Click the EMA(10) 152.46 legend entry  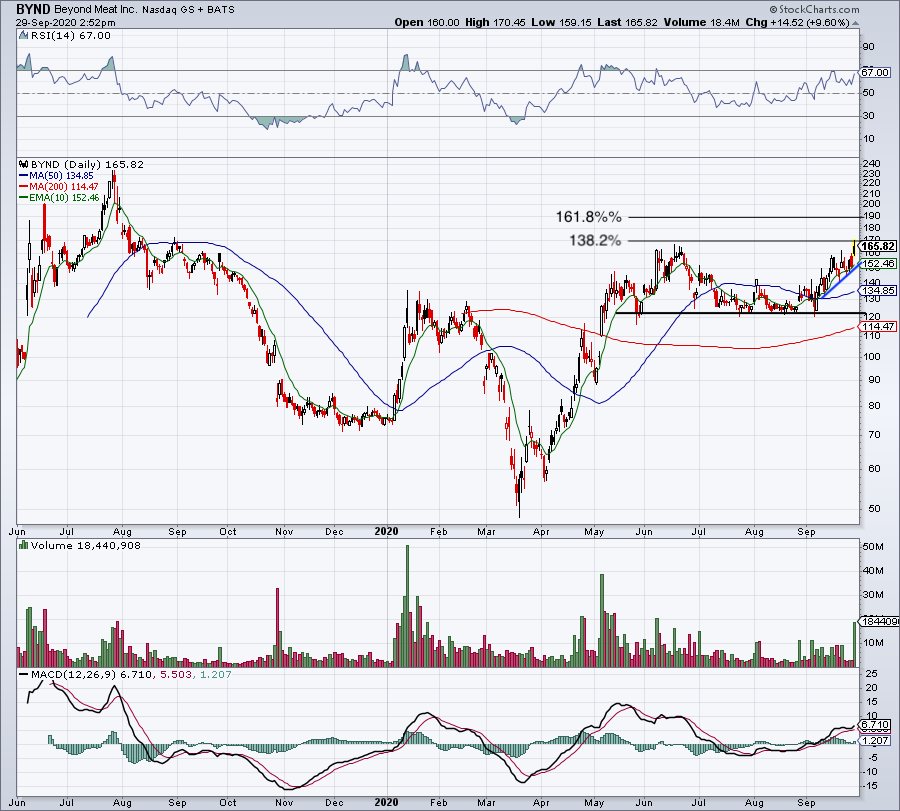(x=59, y=197)
